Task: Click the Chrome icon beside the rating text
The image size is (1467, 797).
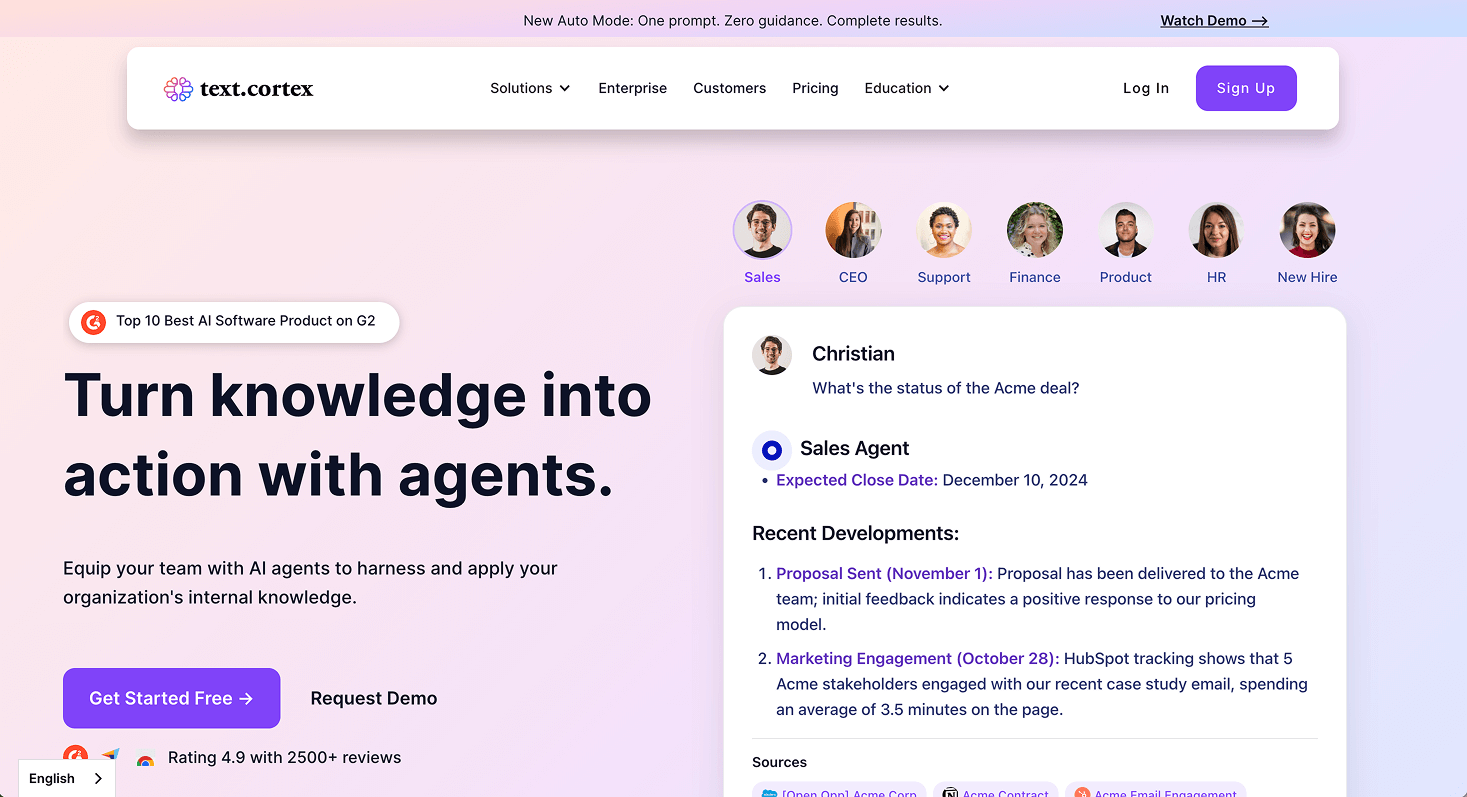Action: [x=145, y=759]
